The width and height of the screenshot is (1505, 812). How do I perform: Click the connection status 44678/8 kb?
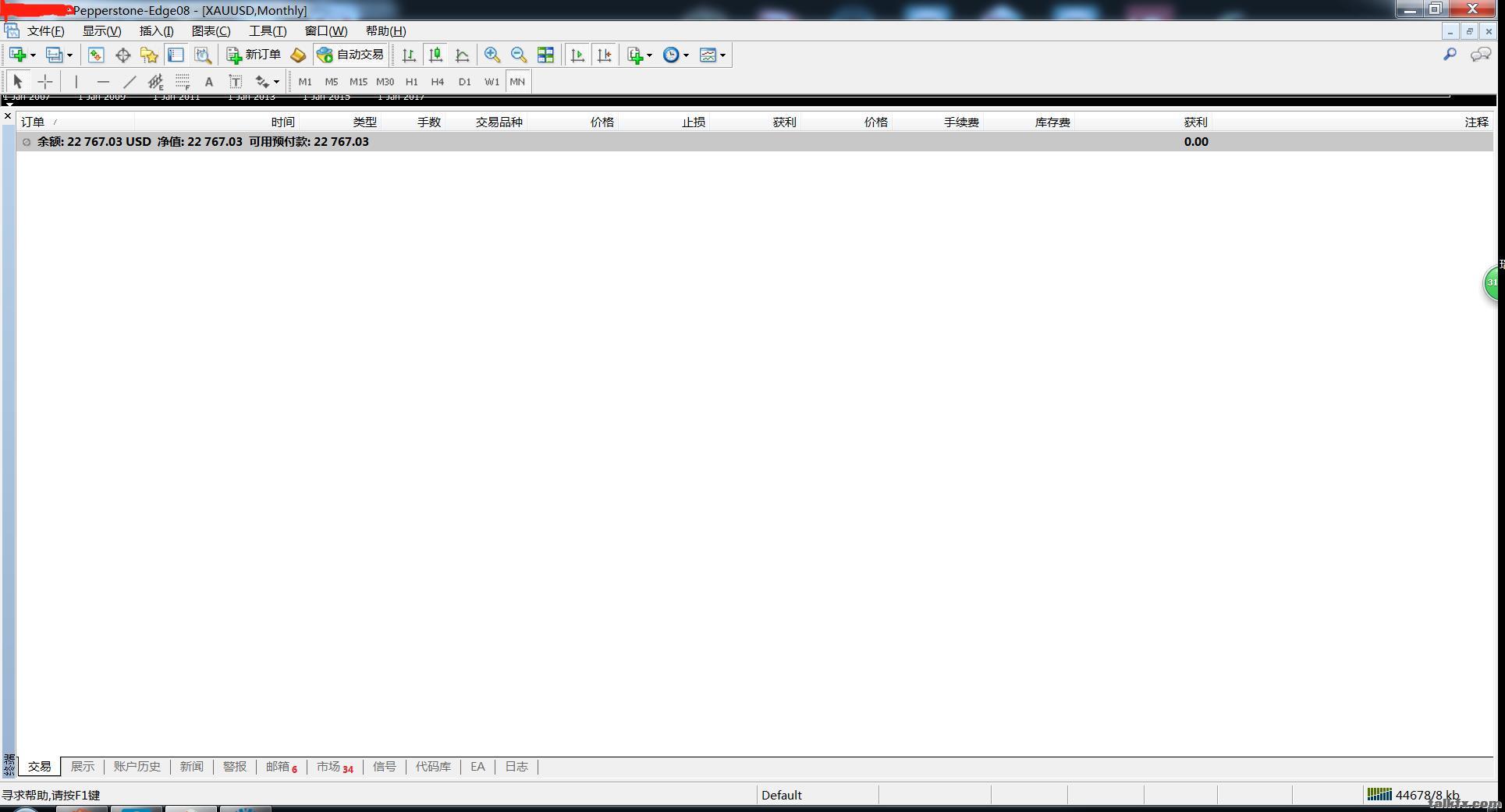[x=1413, y=795]
